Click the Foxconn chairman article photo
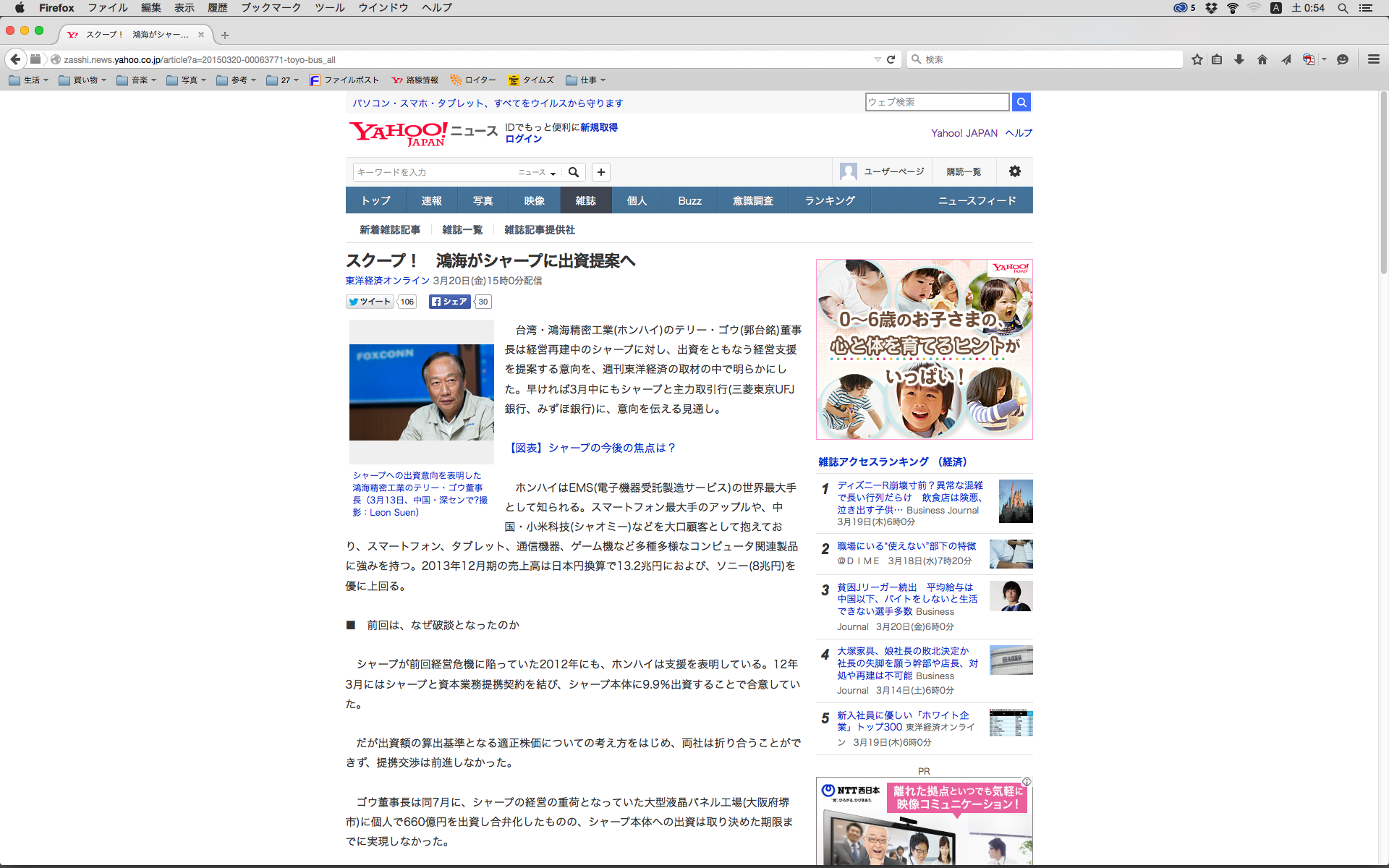 pyautogui.click(x=421, y=392)
